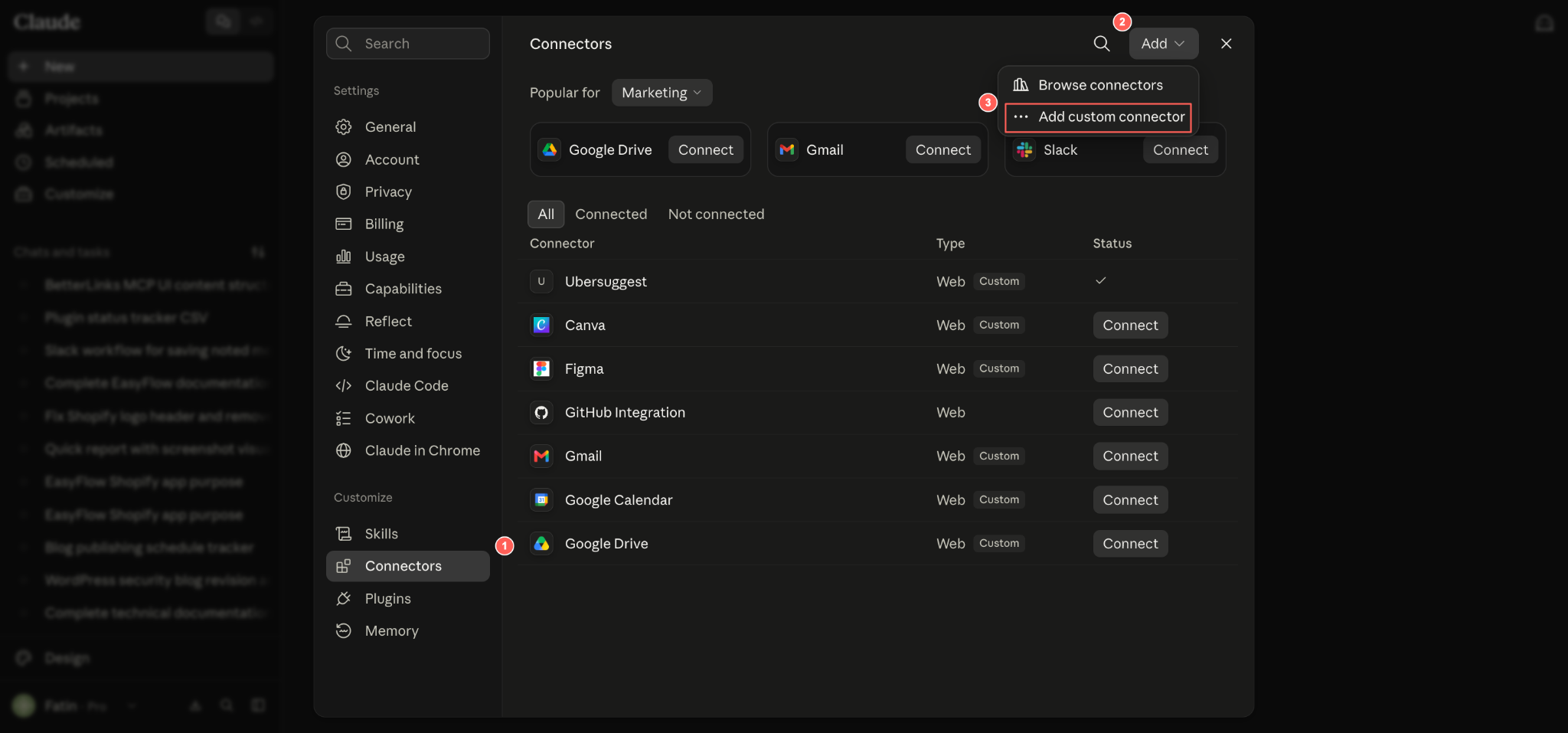Screen dimensions: 1568x733
Task: Connect the Figma connector
Action: (1130, 368)
